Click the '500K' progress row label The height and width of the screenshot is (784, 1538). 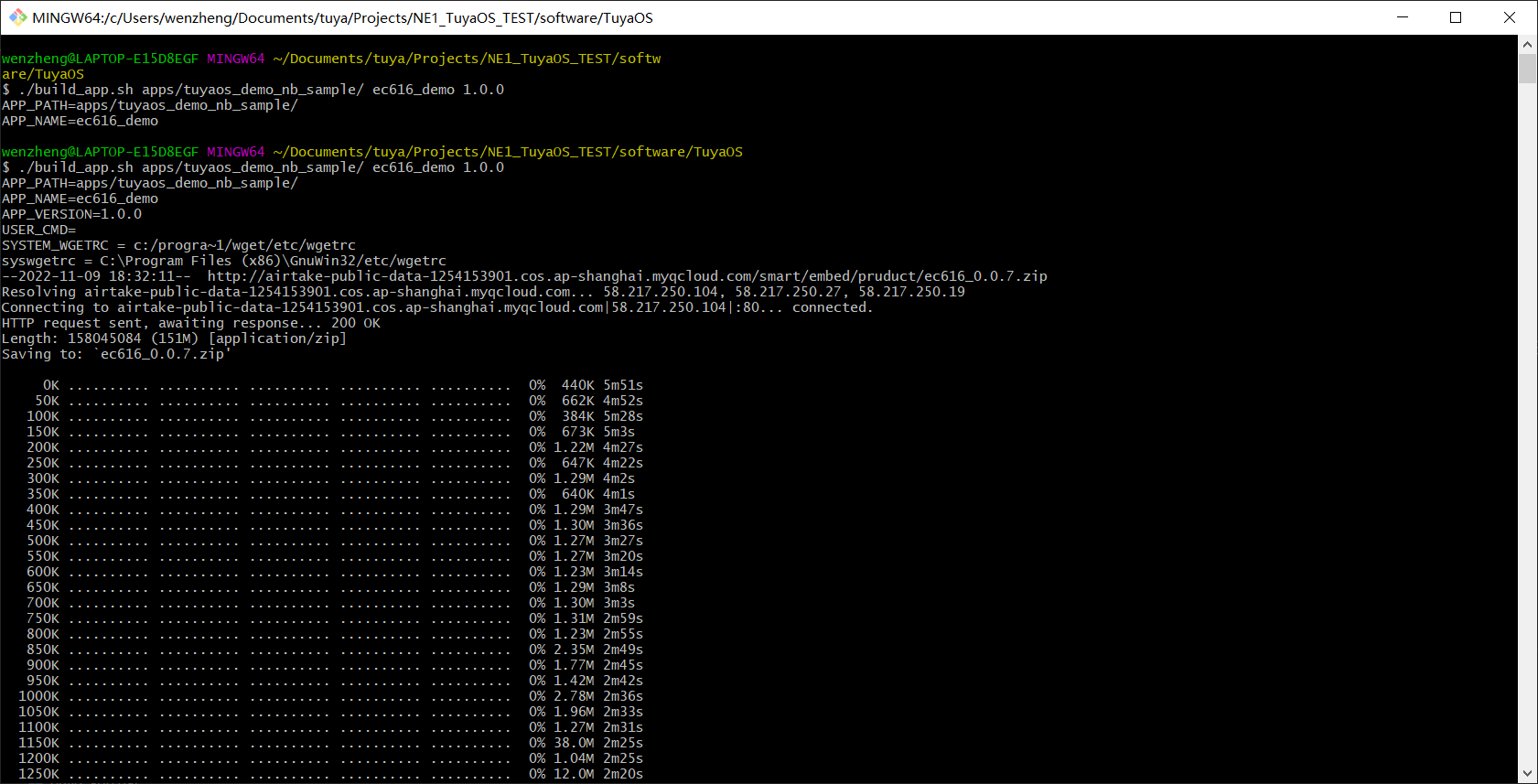pos(43,541)
